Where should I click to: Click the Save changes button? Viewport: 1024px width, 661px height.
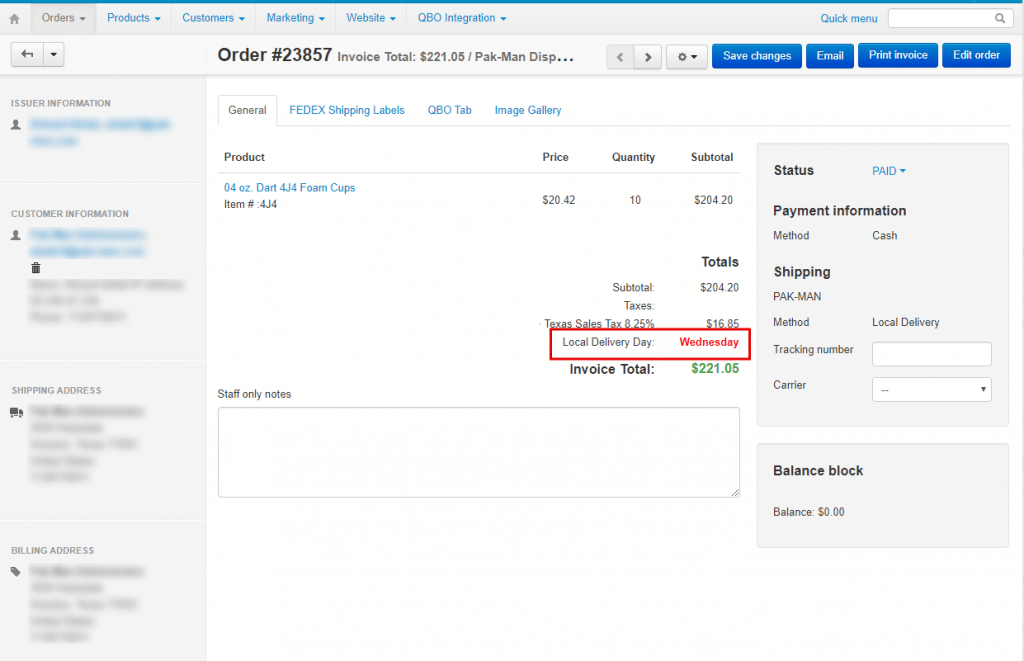point(756,56)
